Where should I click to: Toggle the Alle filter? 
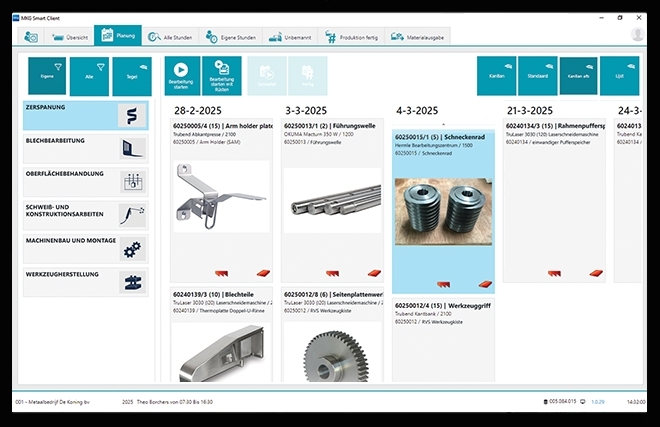[89, 75]
